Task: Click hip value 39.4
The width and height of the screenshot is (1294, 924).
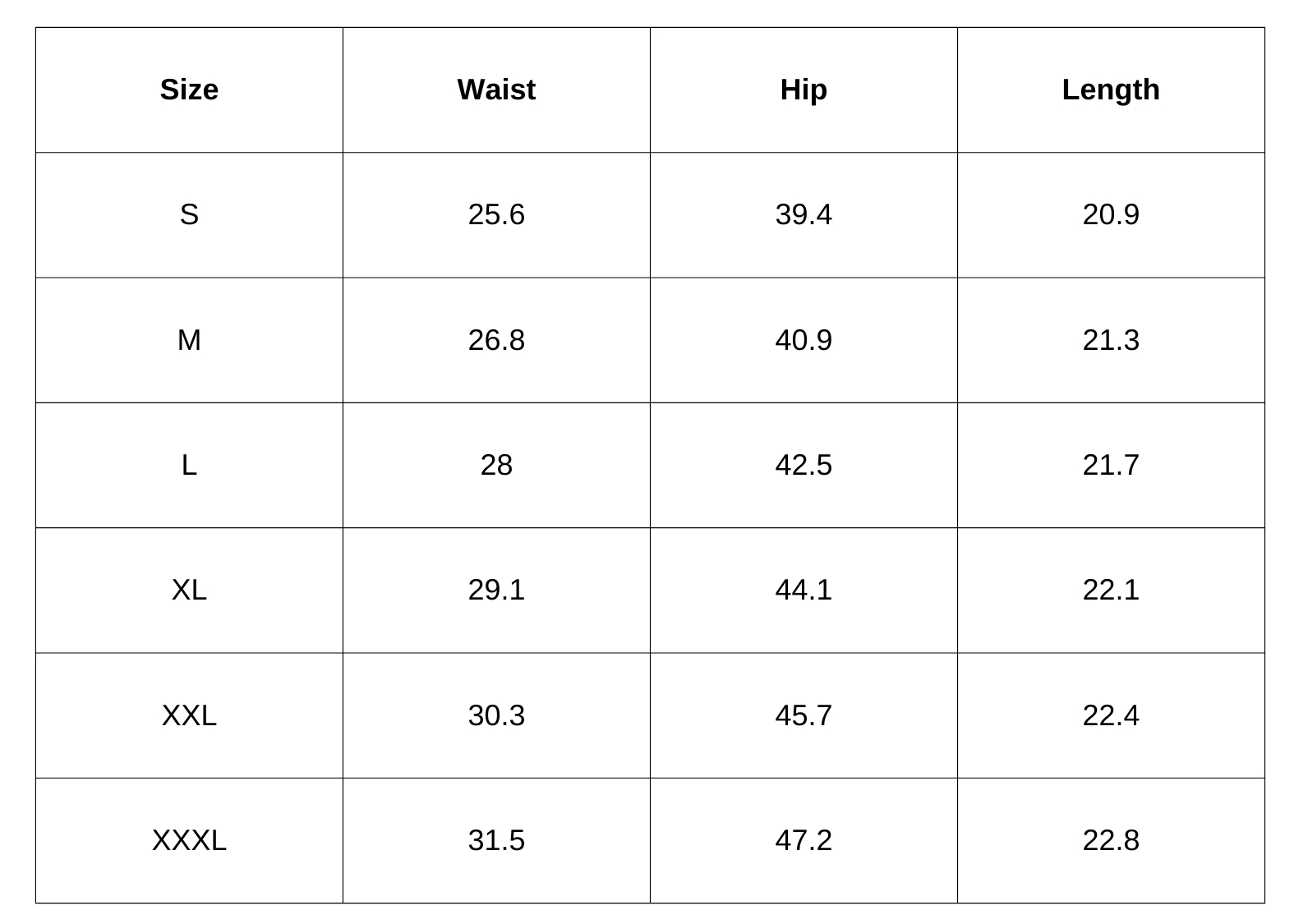Action: click(804, 214)
